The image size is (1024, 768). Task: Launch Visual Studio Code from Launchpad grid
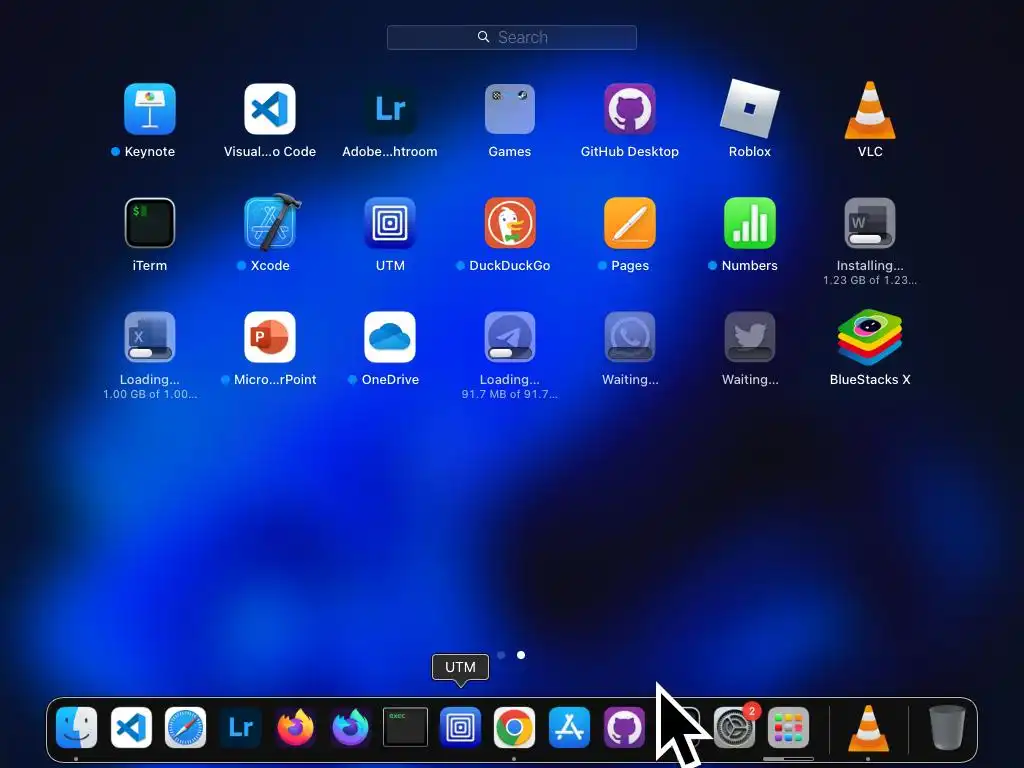[270, 109]
